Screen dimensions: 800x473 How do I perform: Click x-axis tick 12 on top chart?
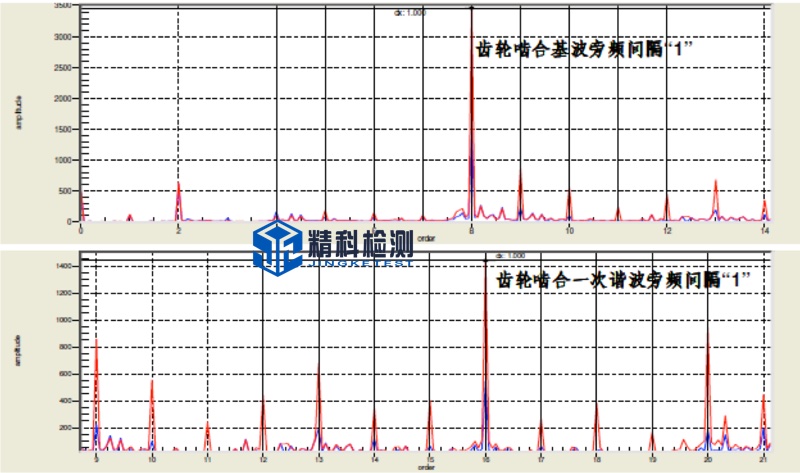coord(667,230)
